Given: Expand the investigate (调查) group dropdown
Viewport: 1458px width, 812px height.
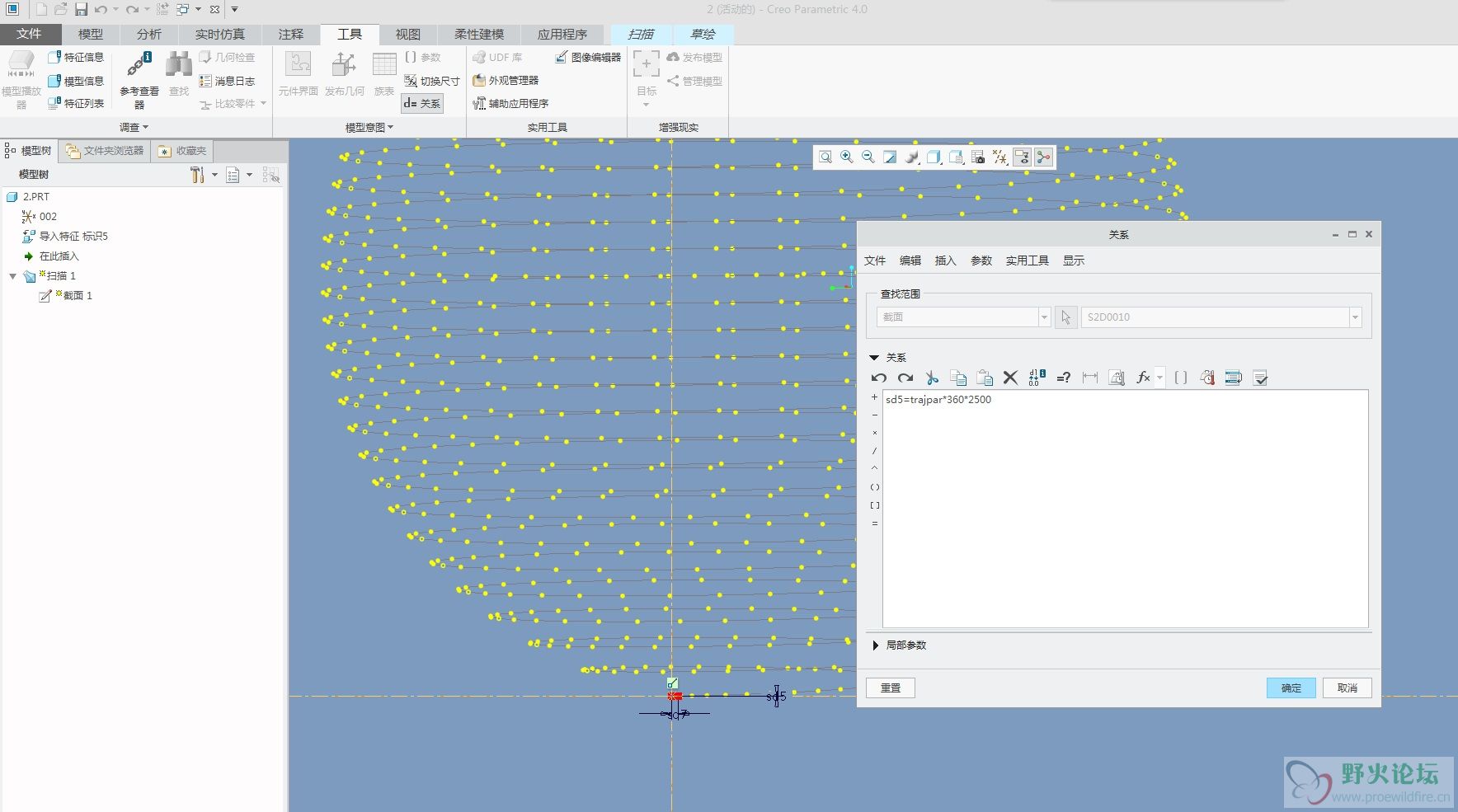Looking at the screenshot, I should tap(134, 127).
